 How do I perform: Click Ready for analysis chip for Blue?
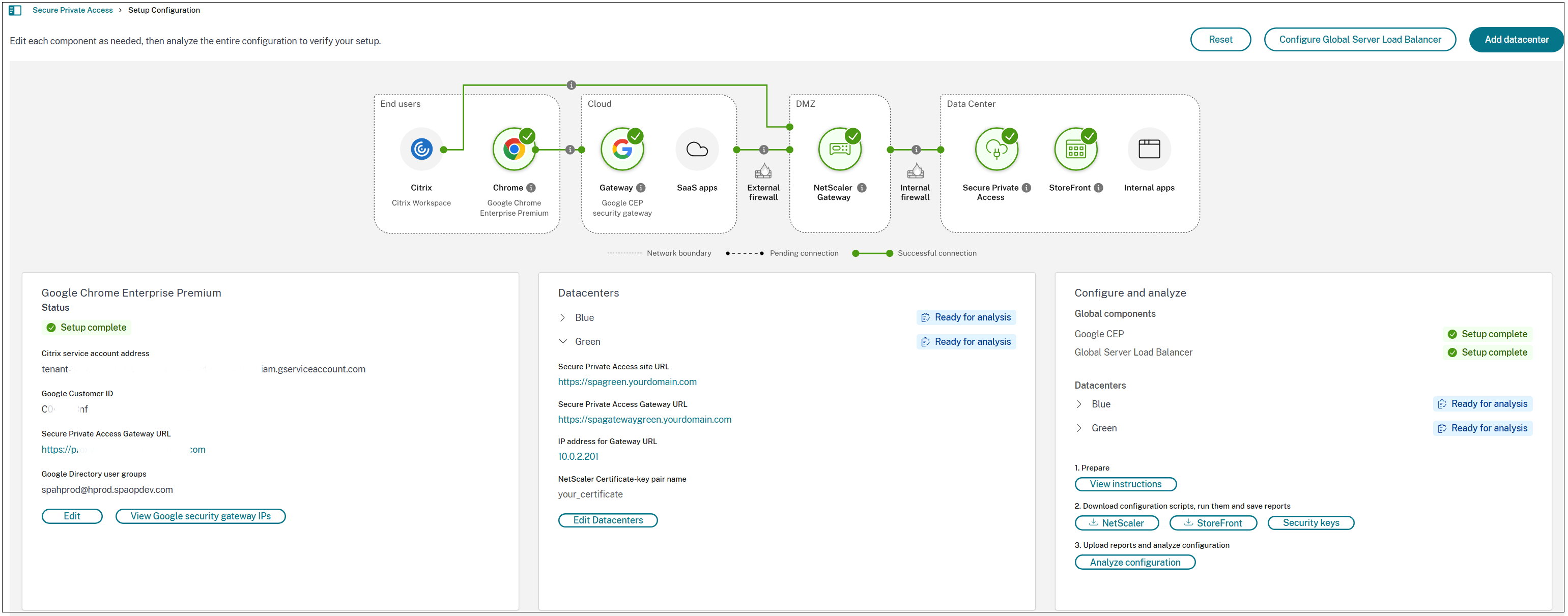966,317
